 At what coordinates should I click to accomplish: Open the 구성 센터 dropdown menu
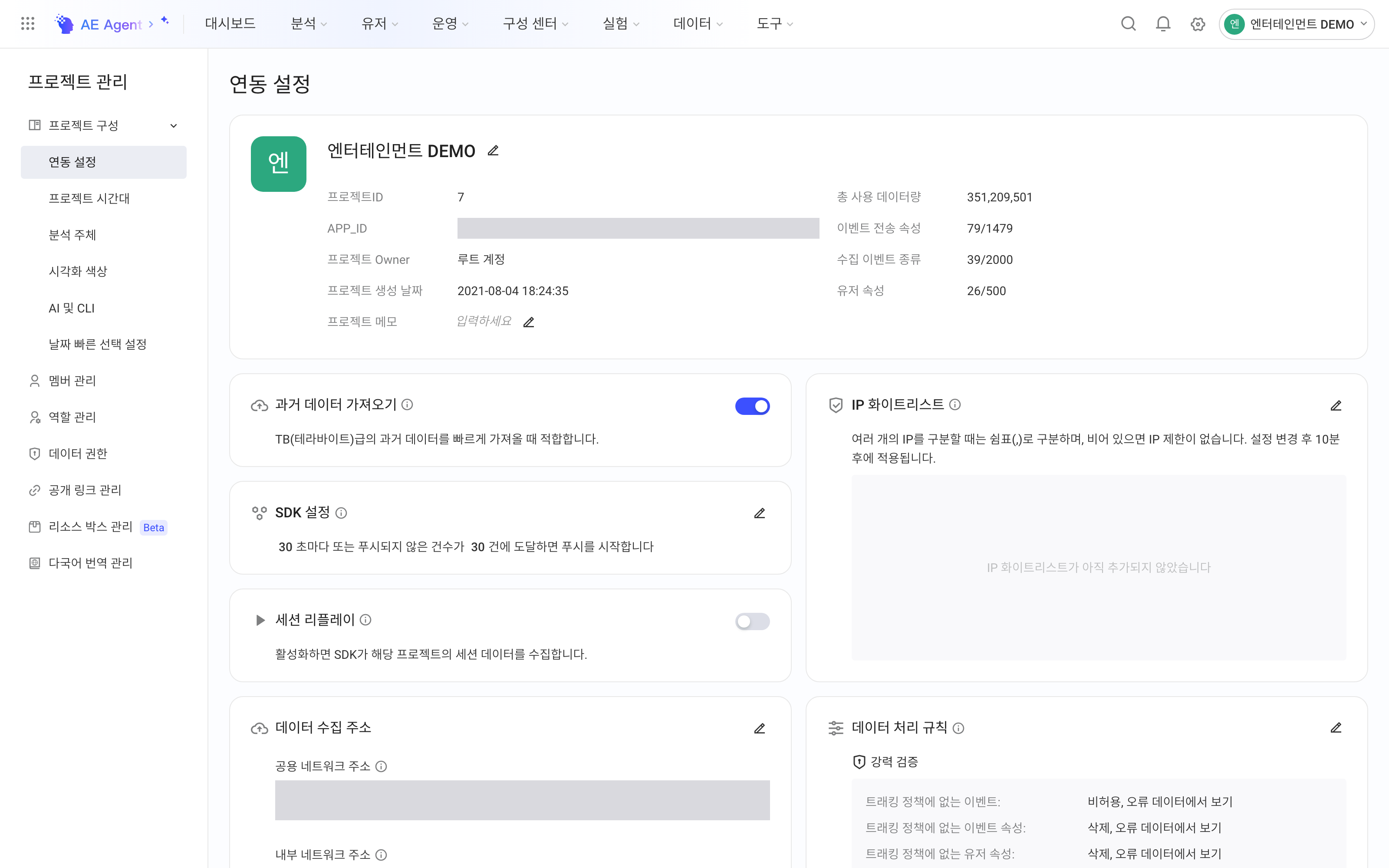point(535,23)
